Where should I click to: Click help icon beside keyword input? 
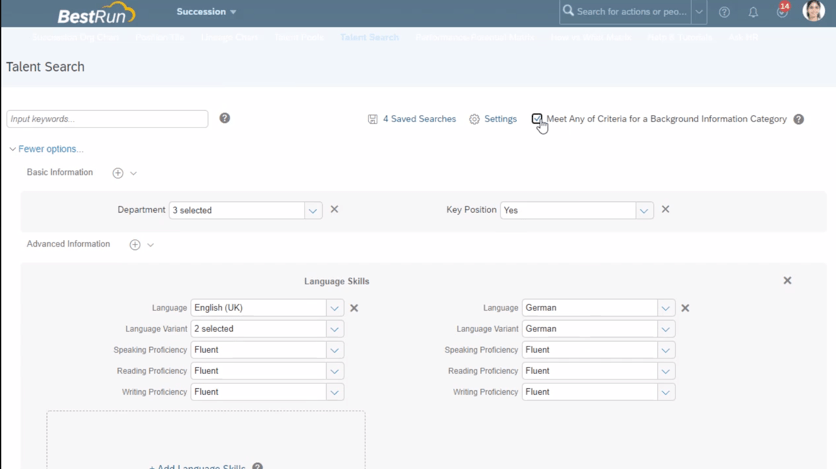click(x=224, y=118)
